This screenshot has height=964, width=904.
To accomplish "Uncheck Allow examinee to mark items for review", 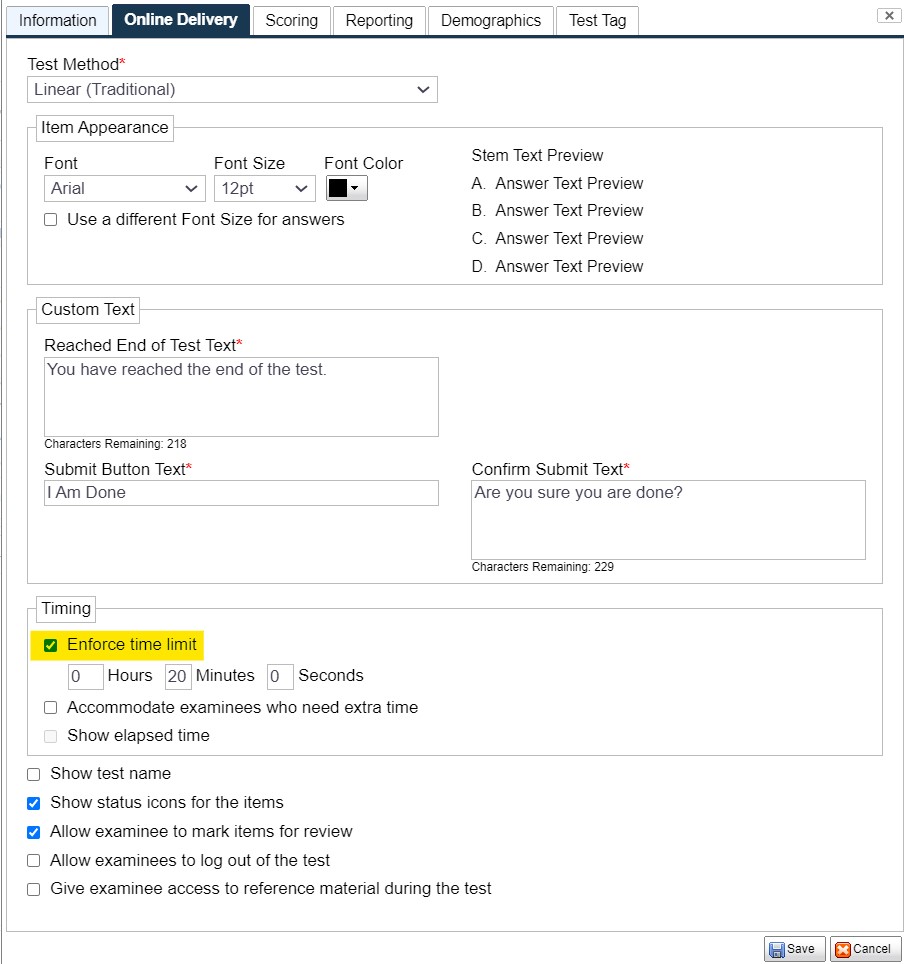I will [34, 832].
